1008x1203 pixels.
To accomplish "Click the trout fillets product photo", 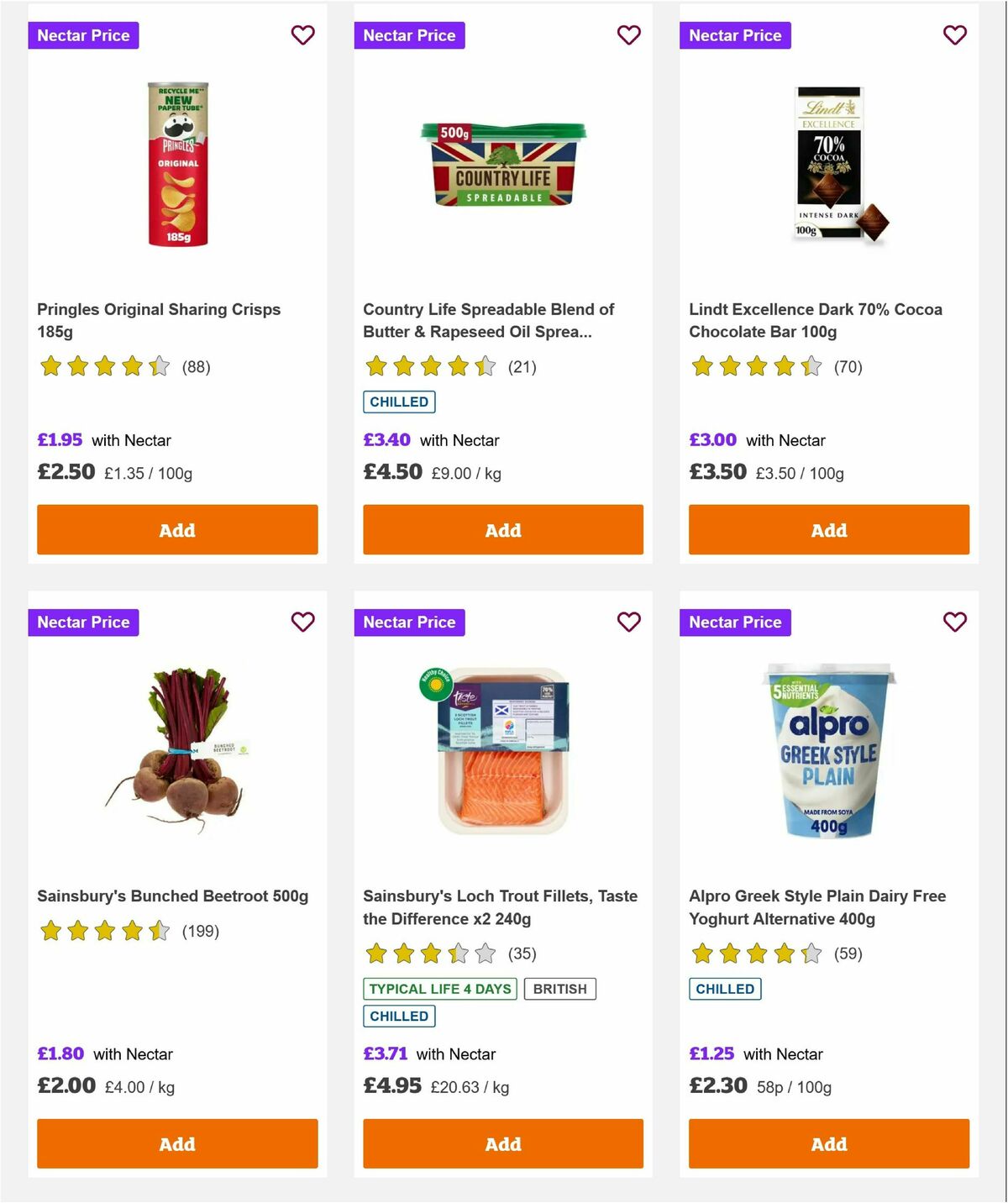I will pos(502,748).
